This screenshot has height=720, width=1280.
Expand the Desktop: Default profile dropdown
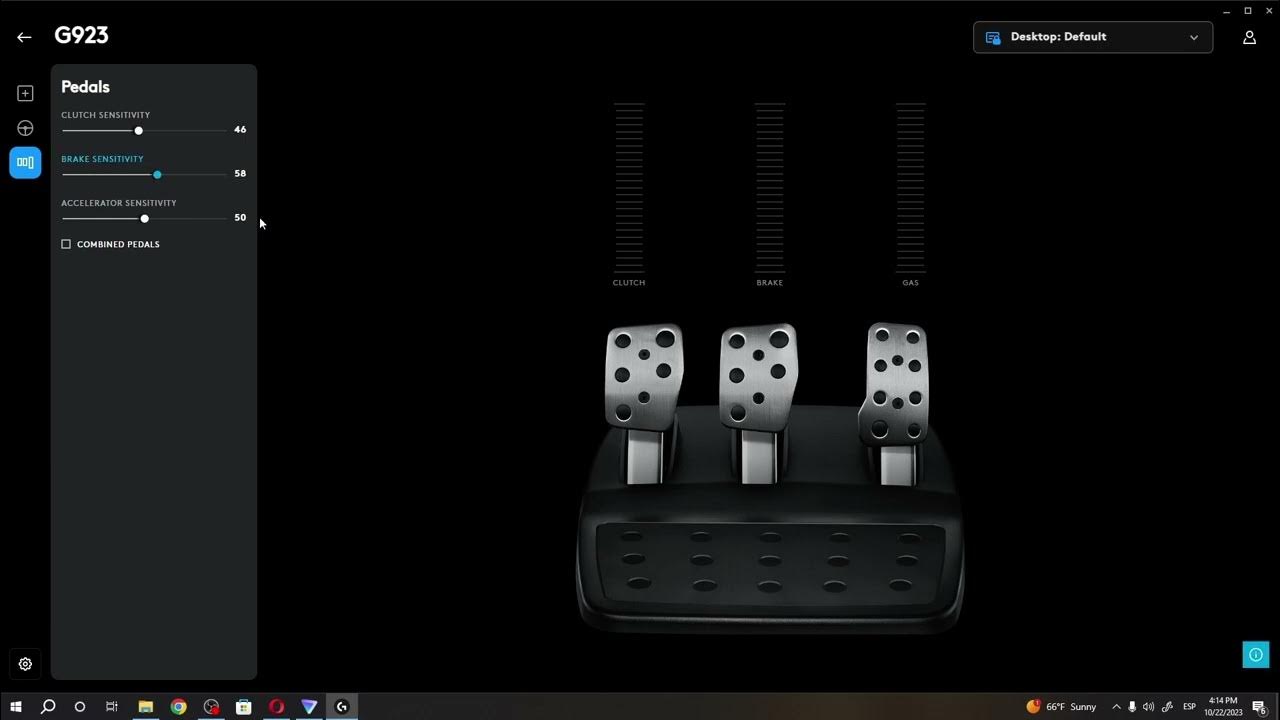1092,37
